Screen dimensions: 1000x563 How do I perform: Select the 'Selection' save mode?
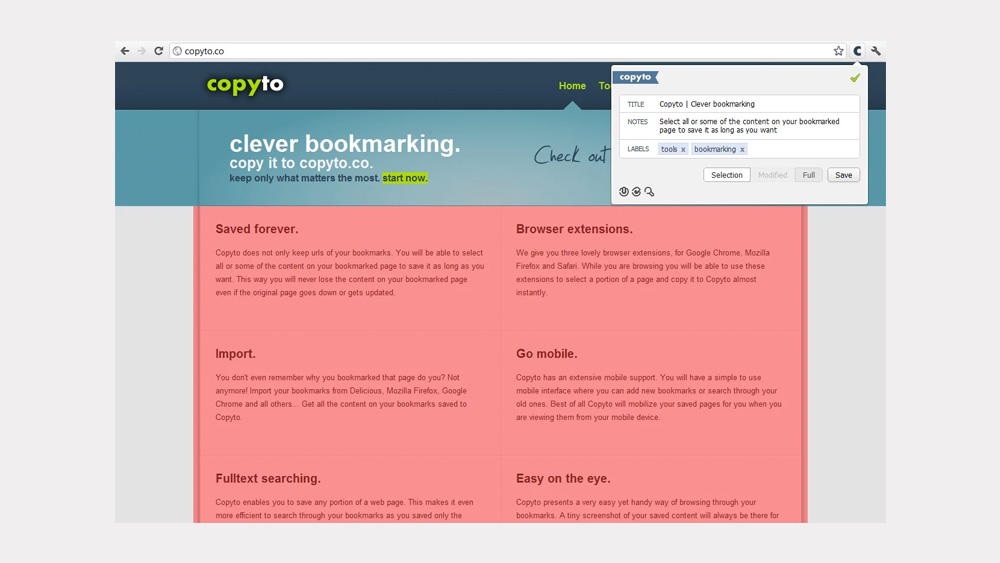(727, 175)
